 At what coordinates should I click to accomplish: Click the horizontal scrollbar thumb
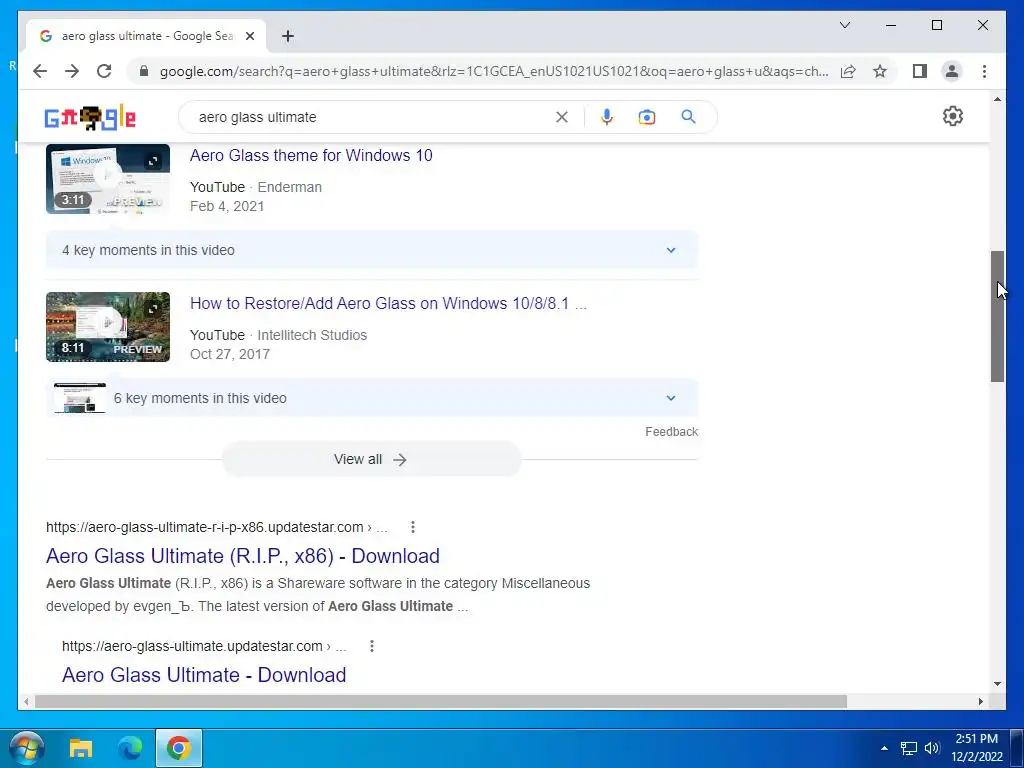tap(441, 701)
